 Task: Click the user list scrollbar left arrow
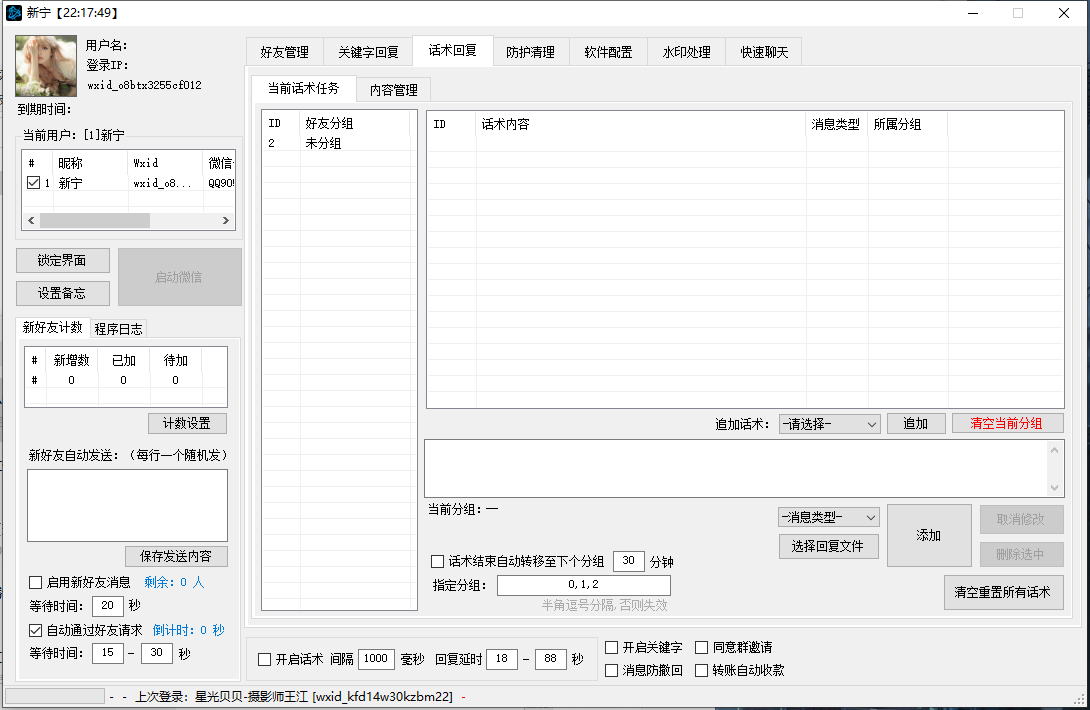31,220
